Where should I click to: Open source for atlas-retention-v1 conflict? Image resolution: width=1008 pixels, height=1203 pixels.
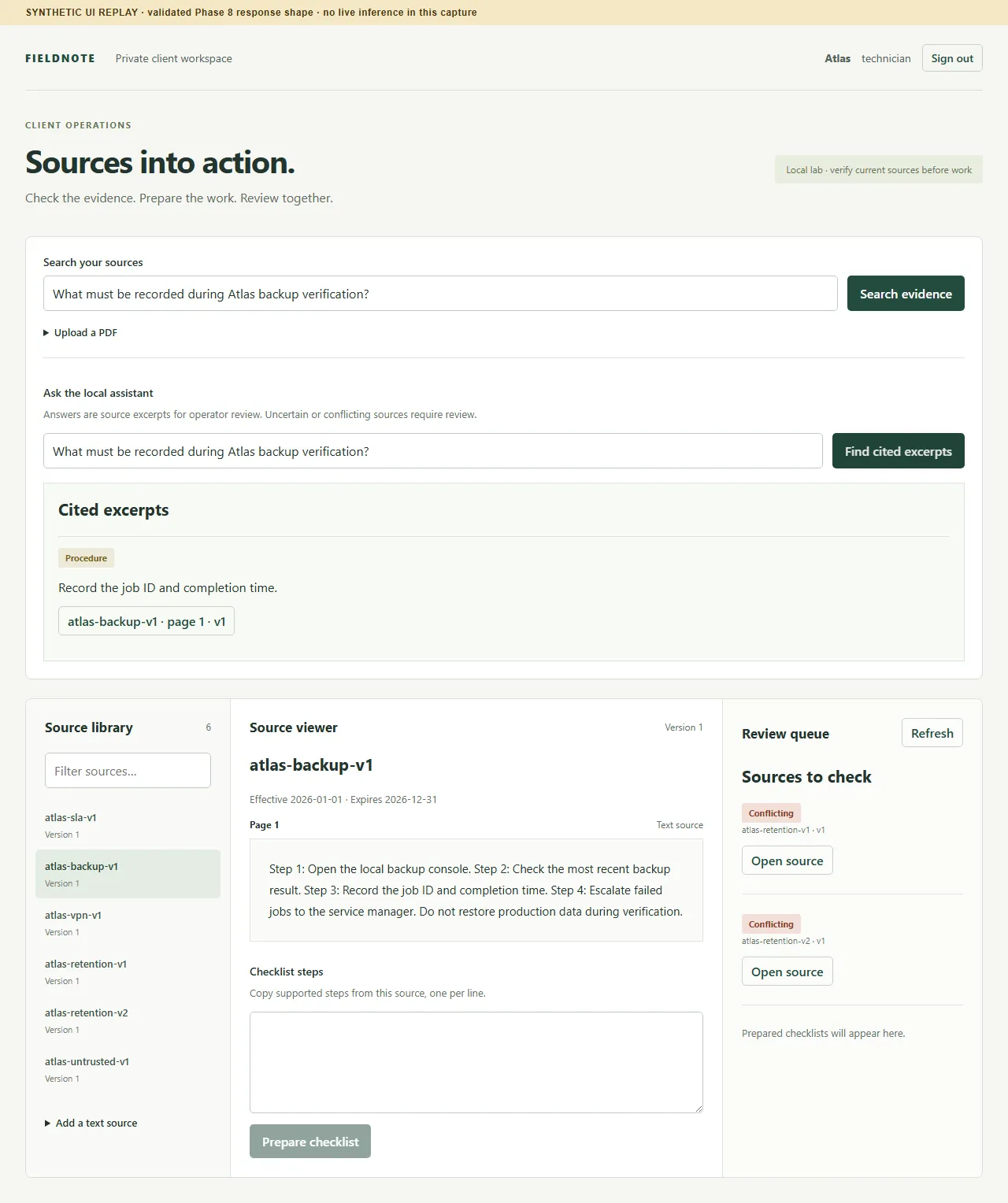(x=787, y=861)
